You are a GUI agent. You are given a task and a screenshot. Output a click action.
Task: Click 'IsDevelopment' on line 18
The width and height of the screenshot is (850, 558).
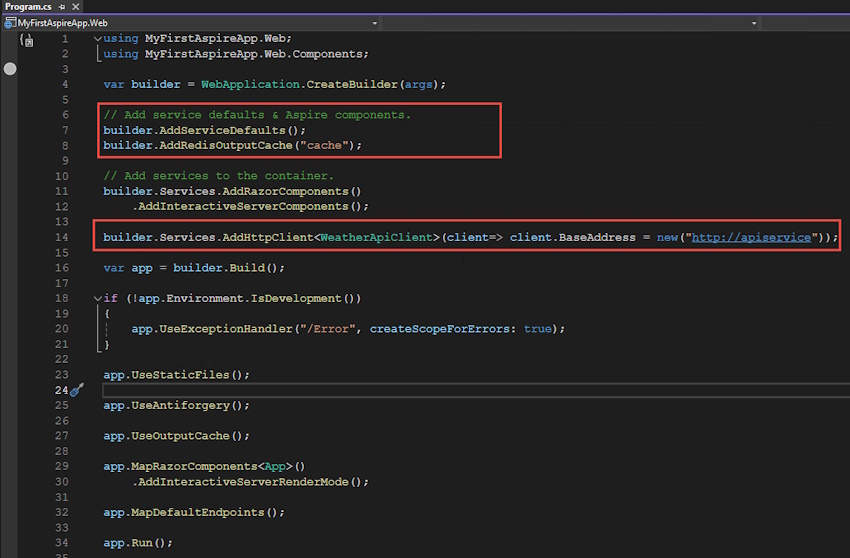[x=296, y=298]
